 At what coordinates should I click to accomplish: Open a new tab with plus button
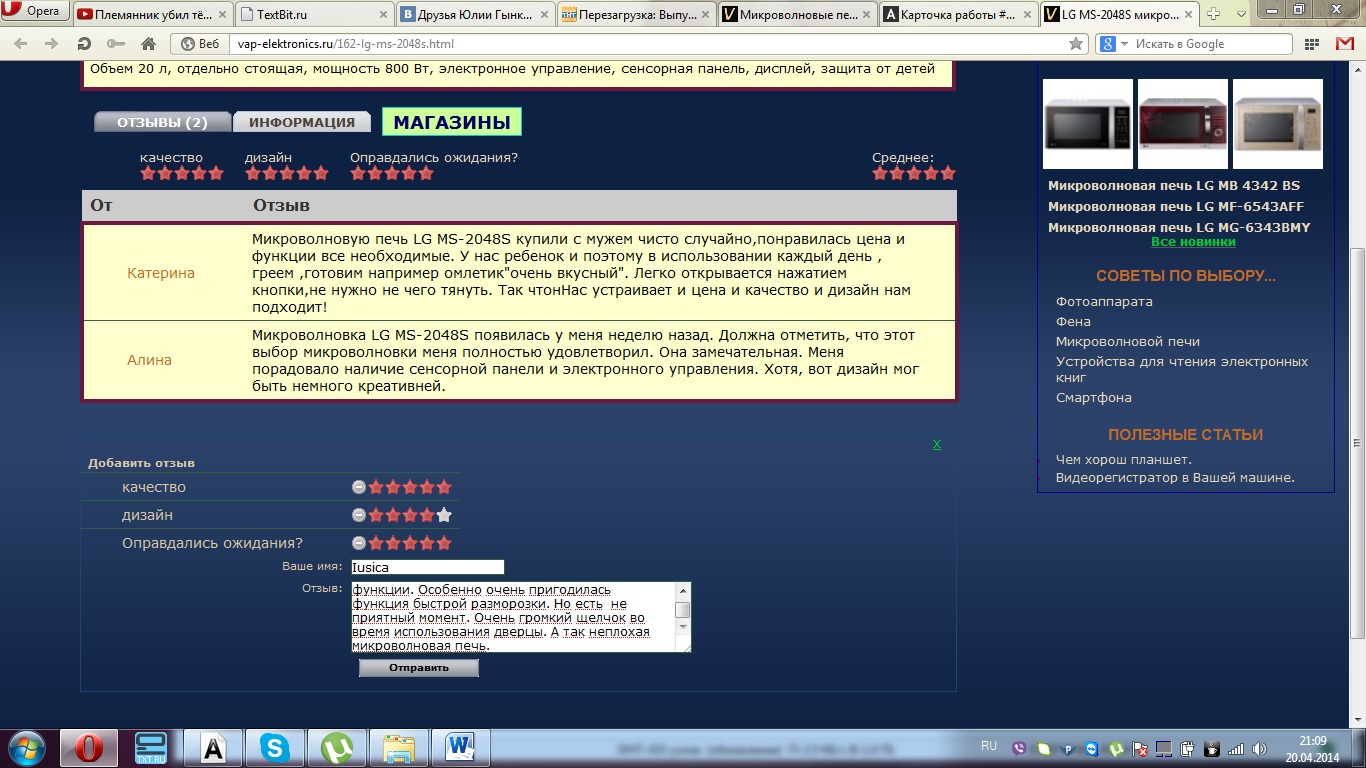coord(1213,14)
